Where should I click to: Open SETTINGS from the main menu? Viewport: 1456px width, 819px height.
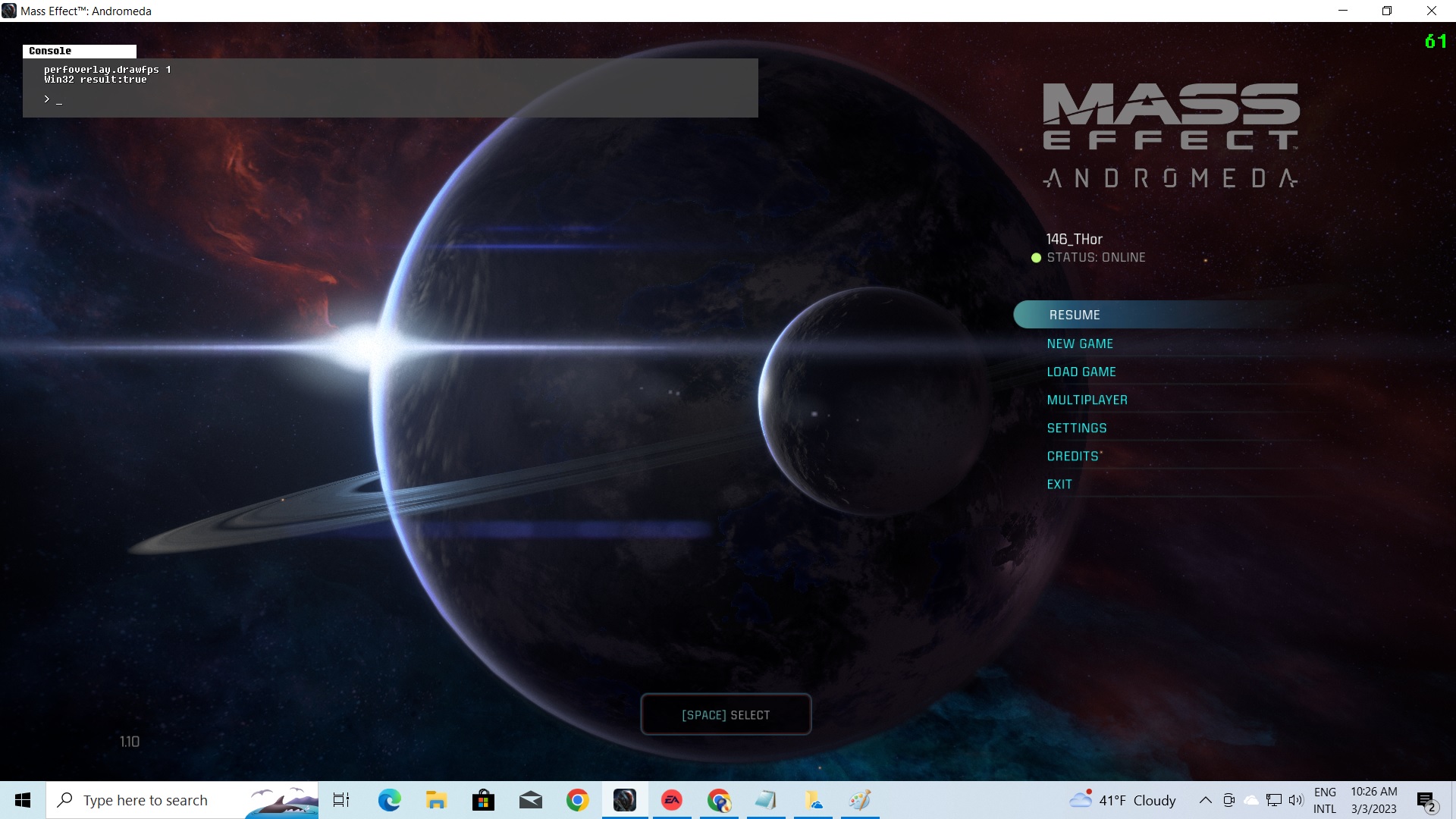[x=1077, y=428]
